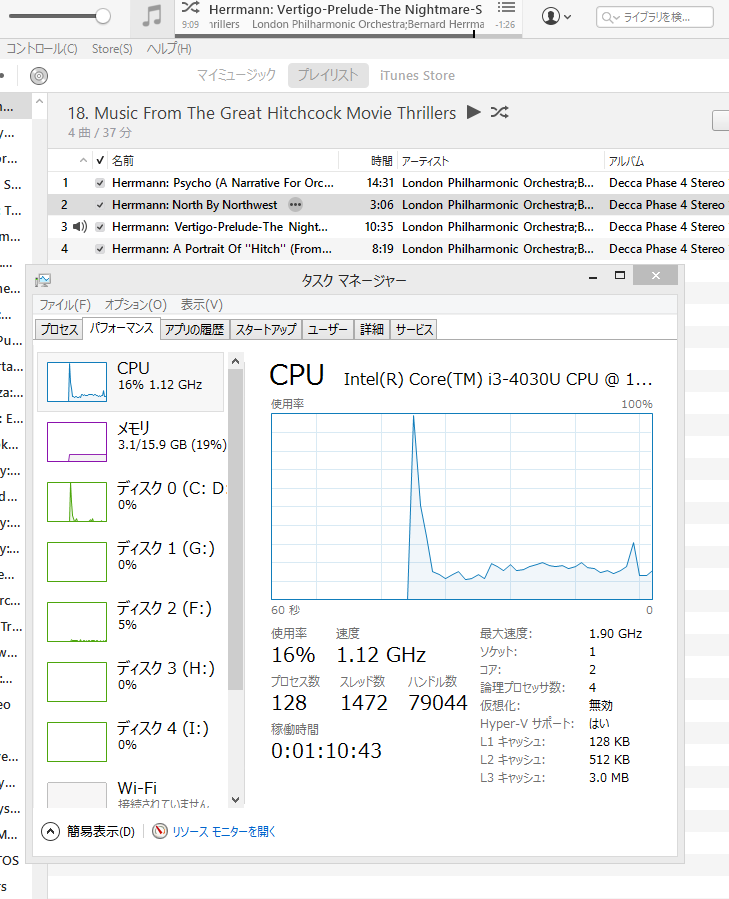The width and height of the screenshot is (729, 899).
Task: Uncheck A Portrait Of Hitch track checkbox
Action: (x=100, y=249)
